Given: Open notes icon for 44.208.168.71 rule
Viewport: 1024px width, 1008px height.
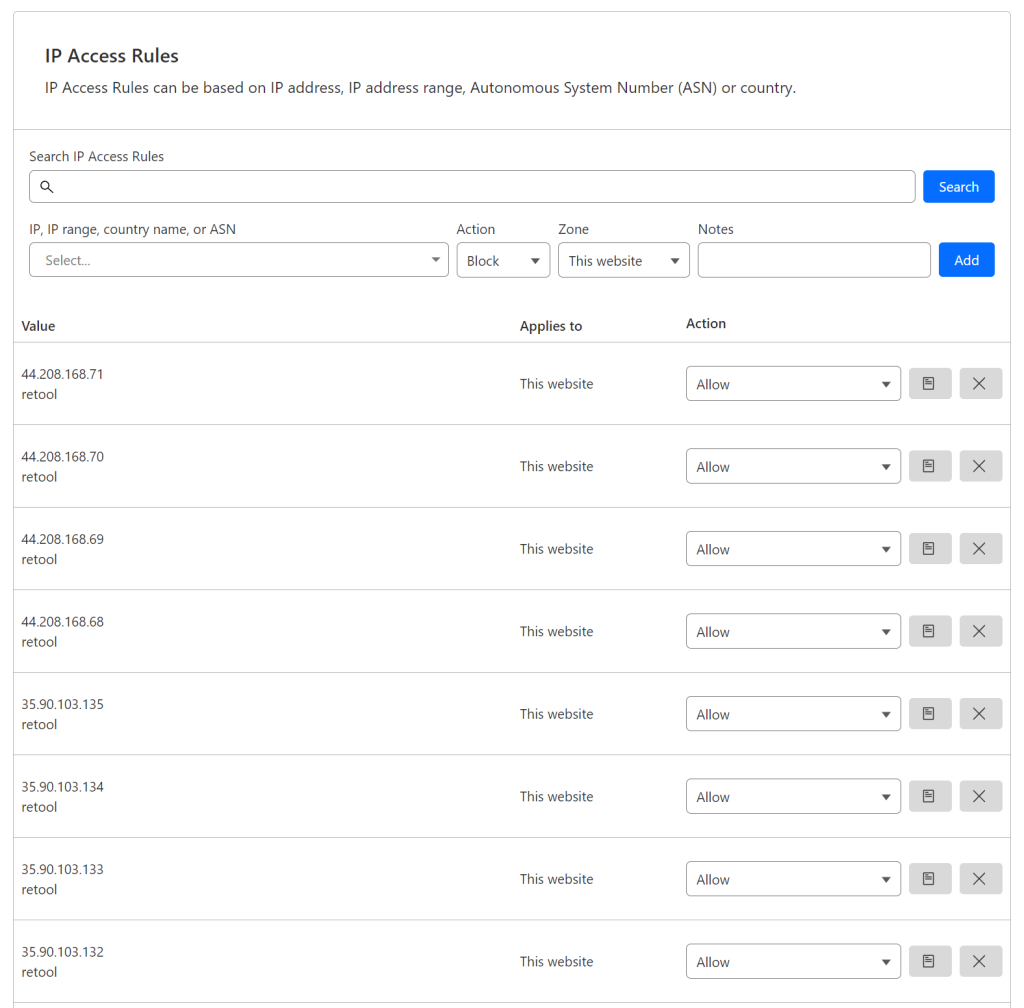Looking at the screenshot, I should tap(929, 383).
